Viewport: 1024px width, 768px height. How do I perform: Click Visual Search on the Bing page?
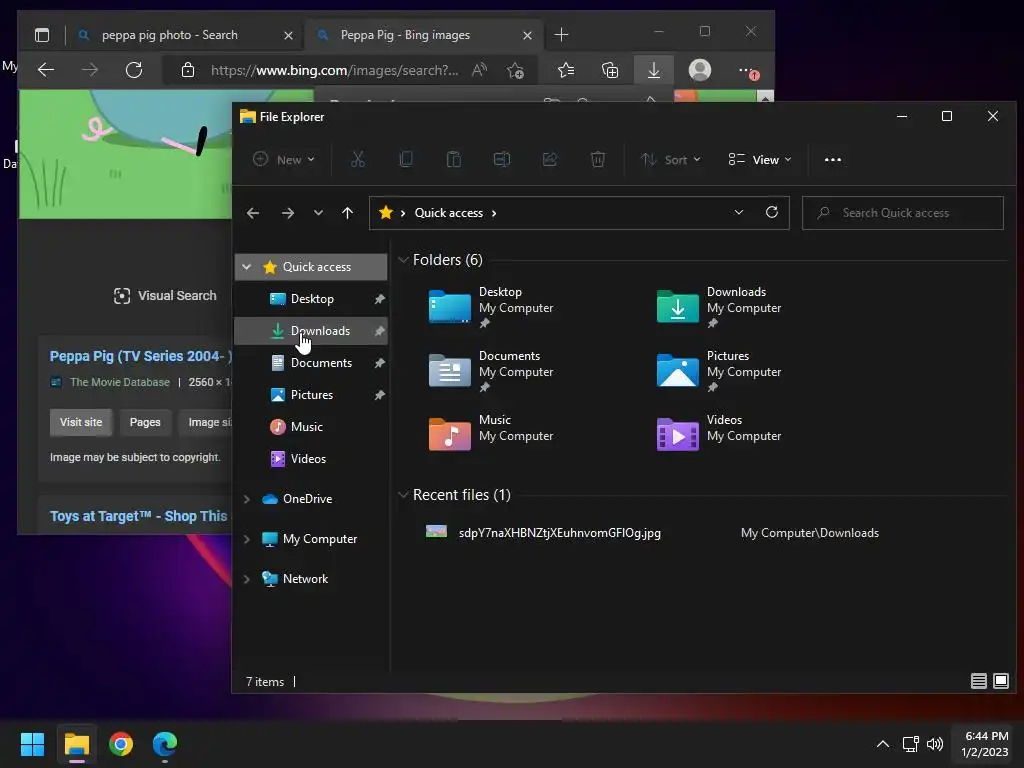pyautogui.click(x=165, y=296)
